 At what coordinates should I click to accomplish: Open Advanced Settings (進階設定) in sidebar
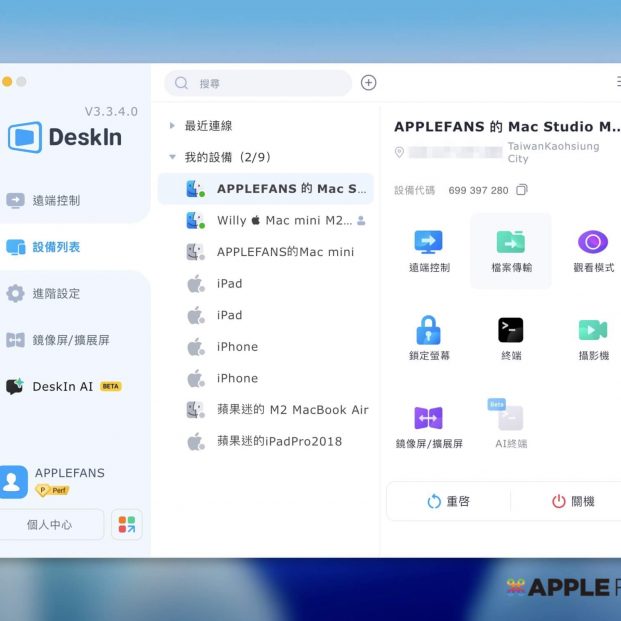[x=56, y=293]
